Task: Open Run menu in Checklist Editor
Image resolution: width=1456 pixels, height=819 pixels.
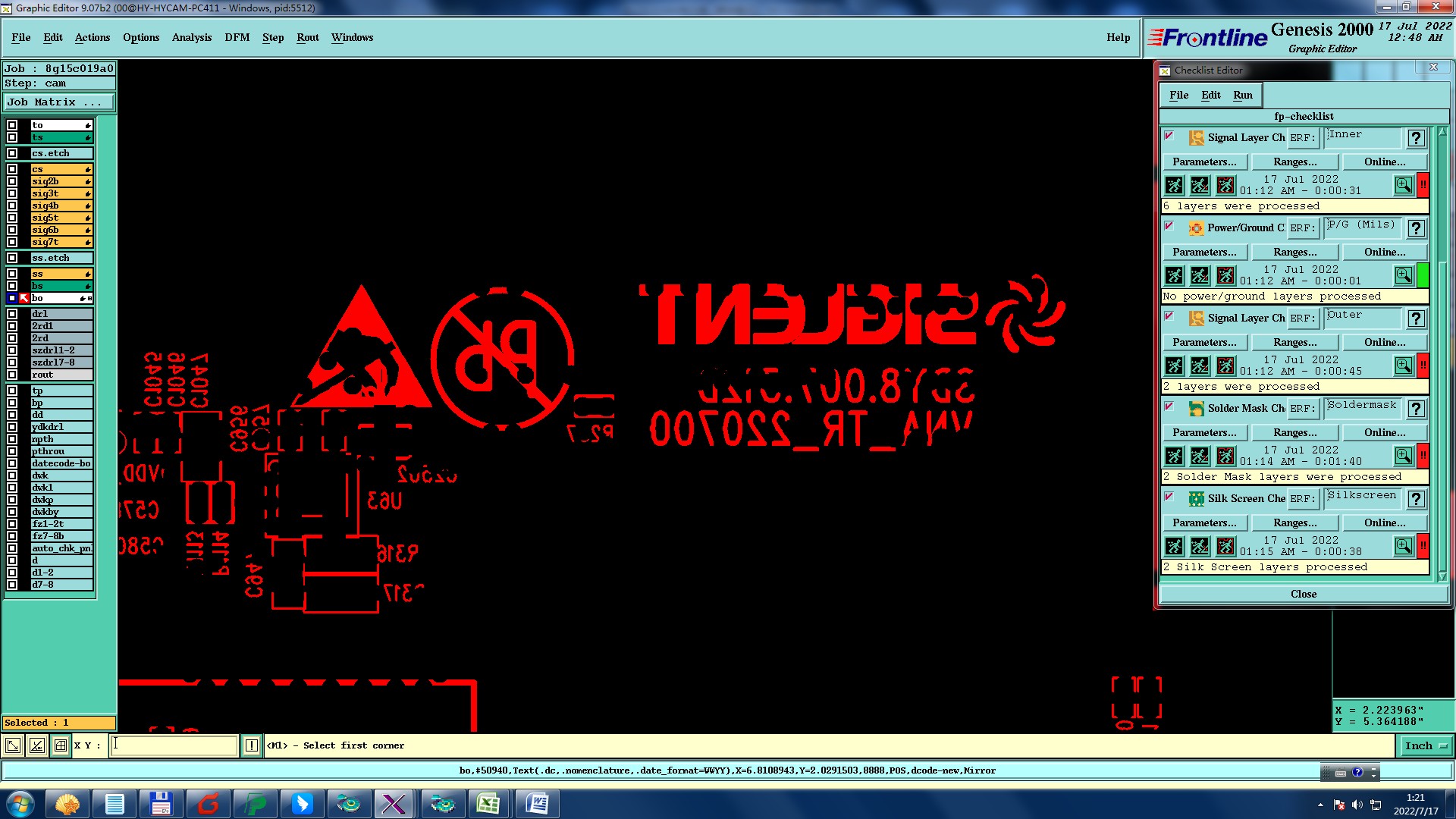Action: pyautogui.click(x=1242, y=95)
